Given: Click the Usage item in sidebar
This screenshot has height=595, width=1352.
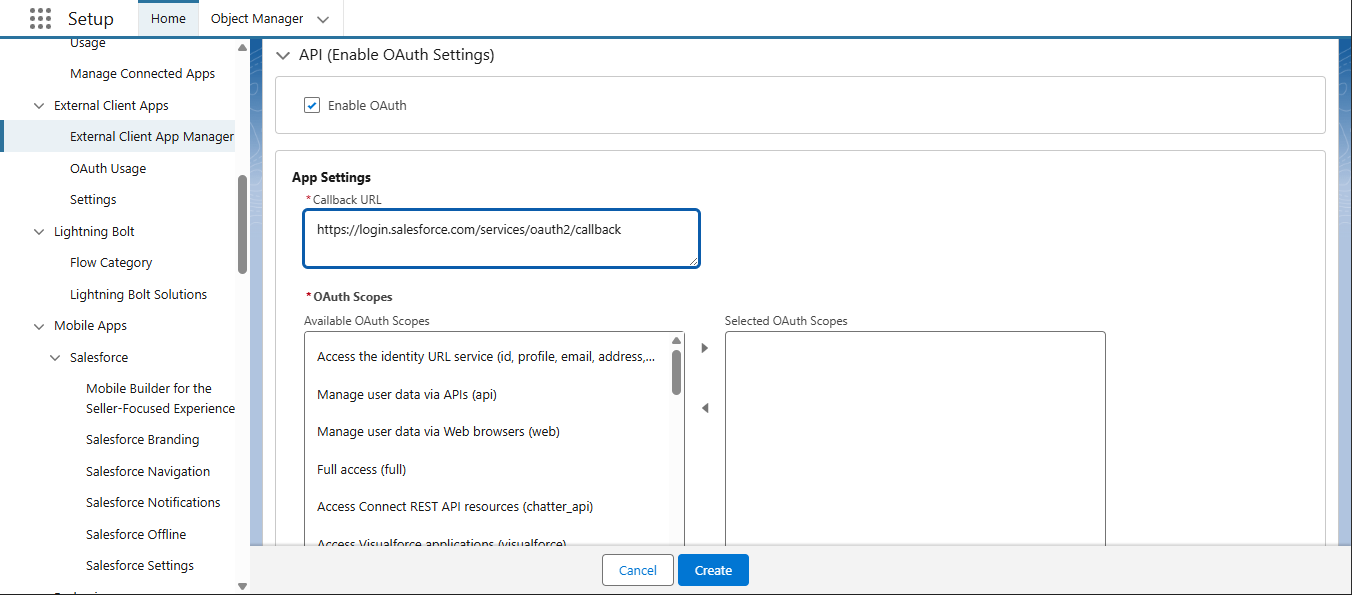Looking at the screenshot, I should [x=88, y=43].
